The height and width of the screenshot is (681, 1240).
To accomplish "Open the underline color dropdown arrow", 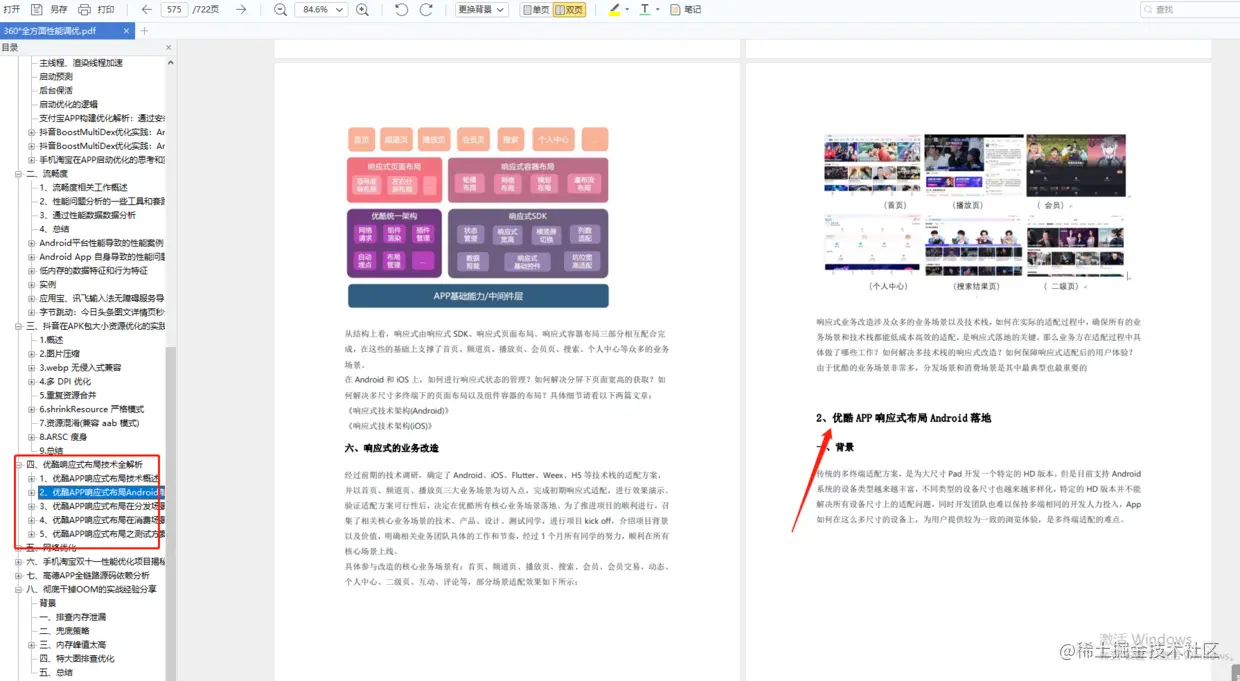I will point(658,9).
